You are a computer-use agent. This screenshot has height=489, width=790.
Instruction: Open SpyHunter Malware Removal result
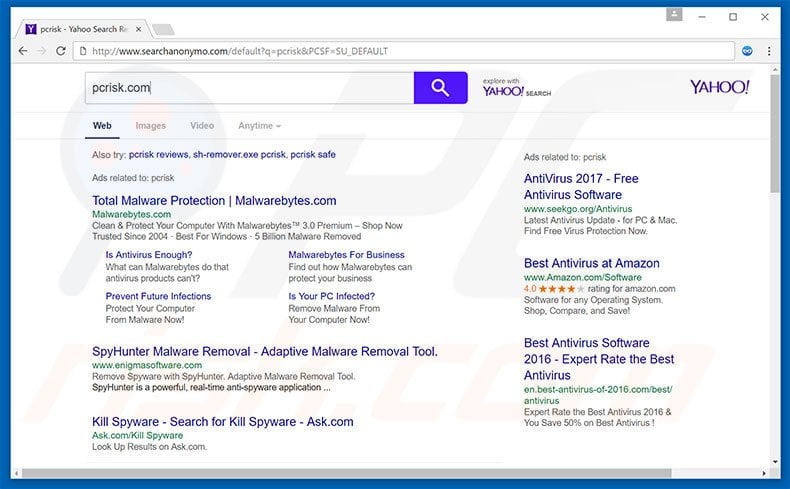(265, 352)
